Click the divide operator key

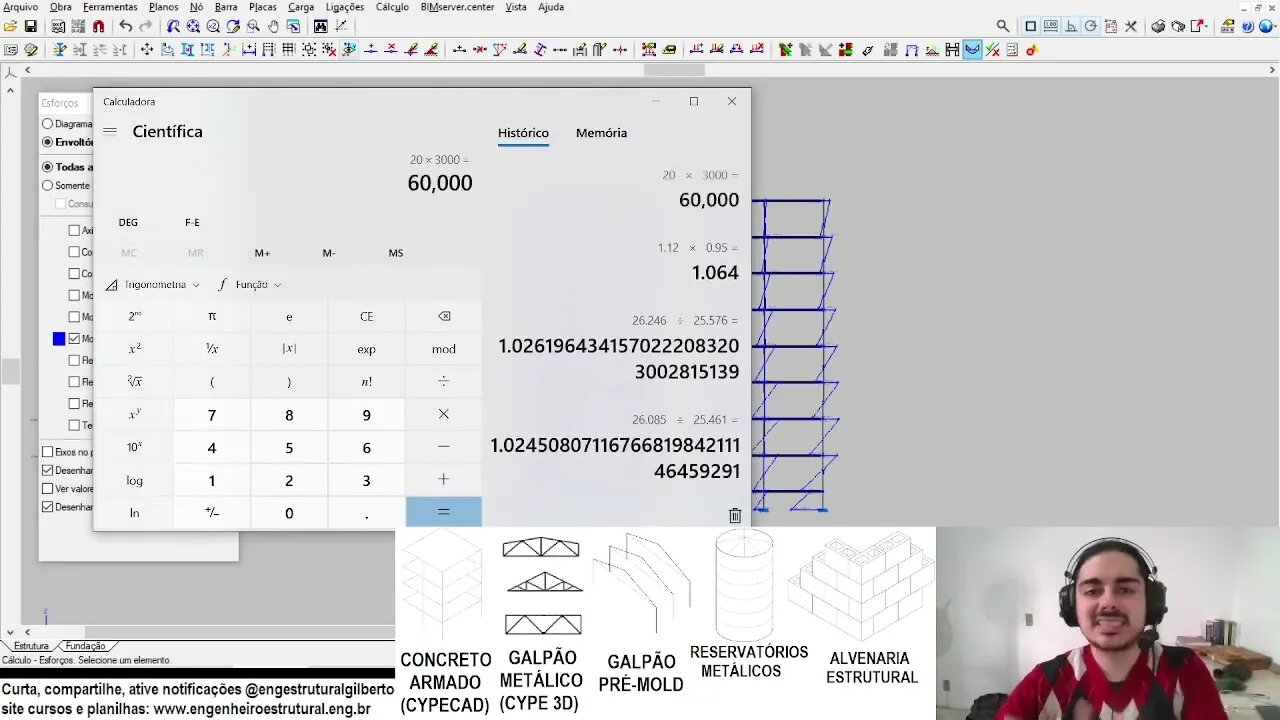click(x=444, y=381)
